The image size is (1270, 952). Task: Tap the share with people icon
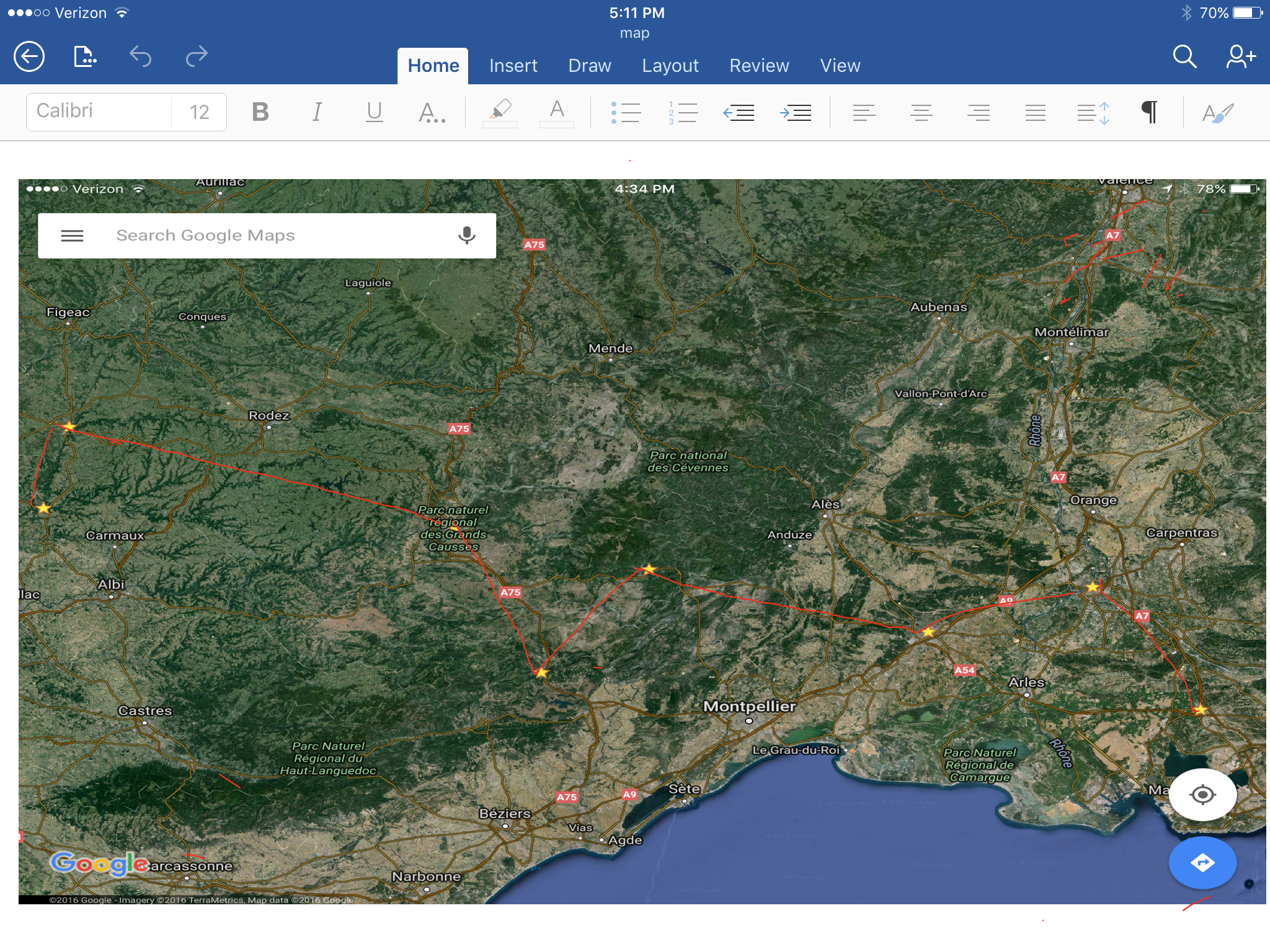(1240, 57)
